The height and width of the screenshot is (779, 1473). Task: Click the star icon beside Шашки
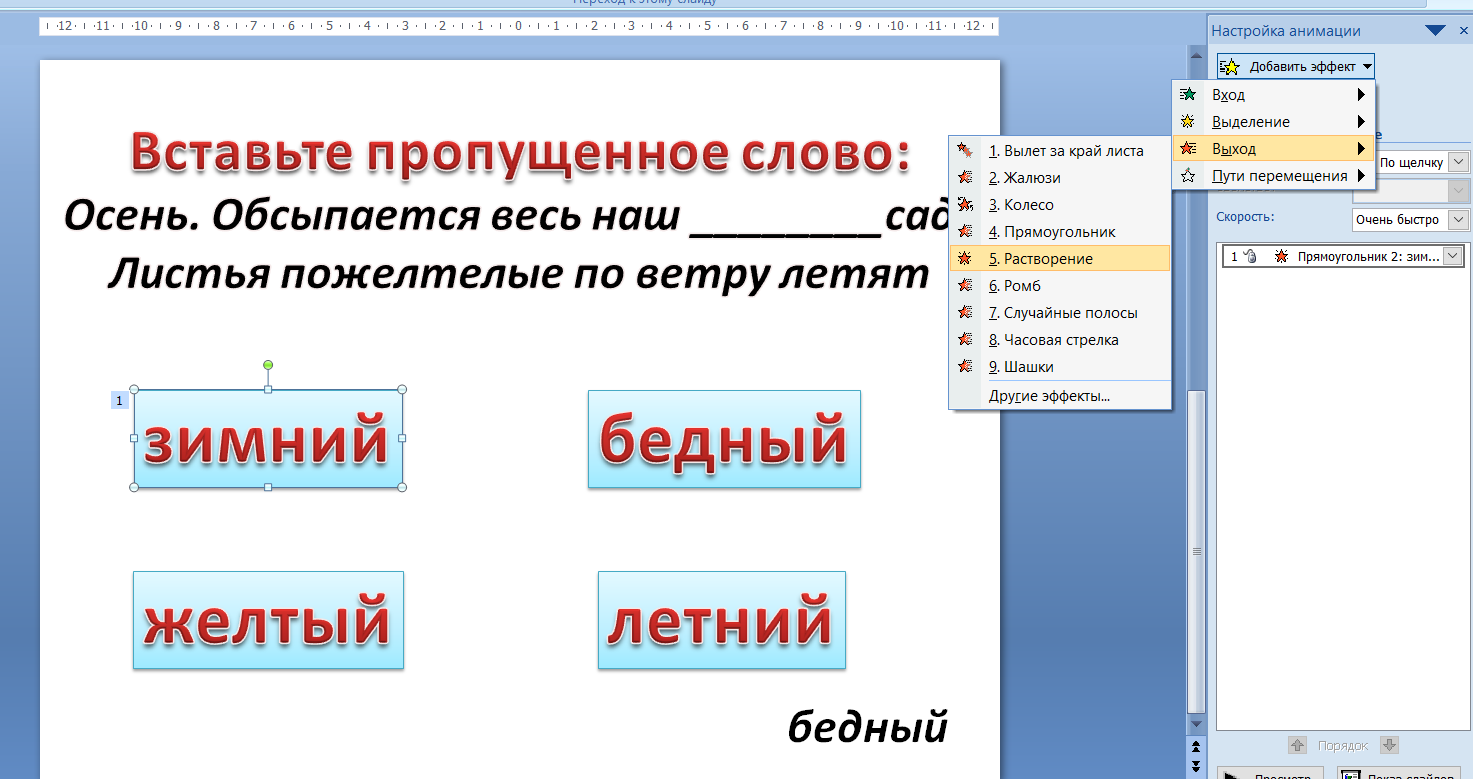click(965, 367)
